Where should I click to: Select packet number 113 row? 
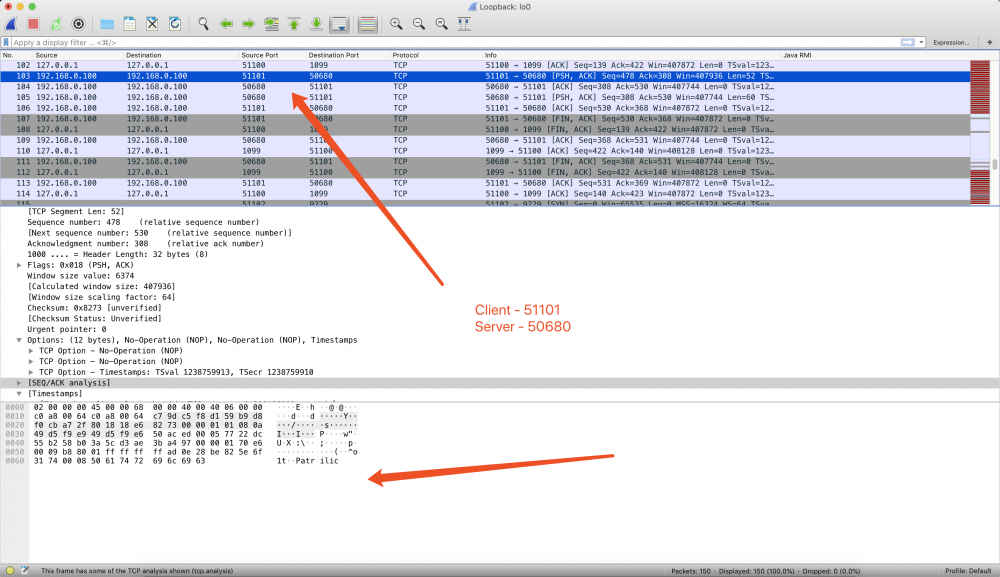[x=485, y=183]
